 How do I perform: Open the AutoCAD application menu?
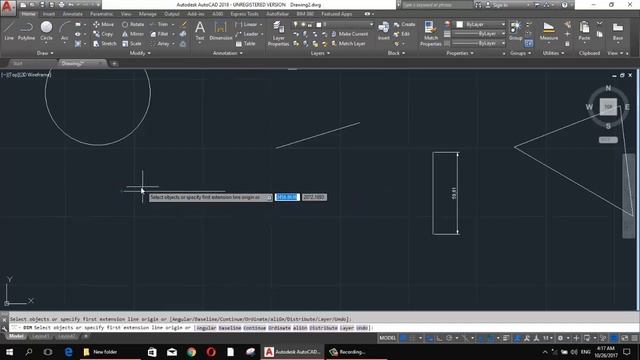(8, 8)
